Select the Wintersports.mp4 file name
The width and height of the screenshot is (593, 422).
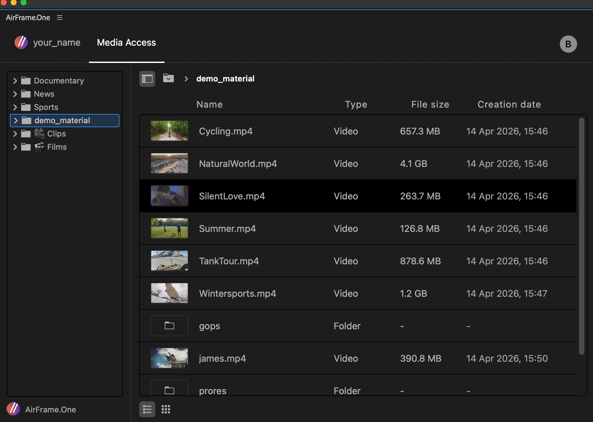coord(238,294)
